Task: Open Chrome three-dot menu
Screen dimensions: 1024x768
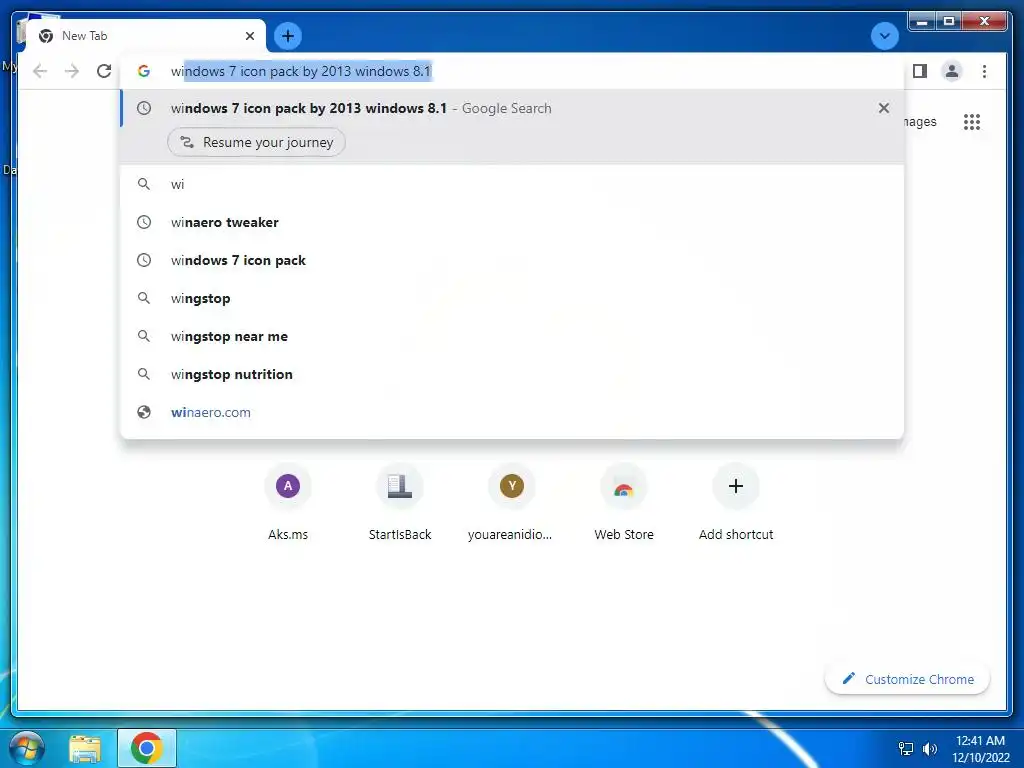Action: point(984,71)
